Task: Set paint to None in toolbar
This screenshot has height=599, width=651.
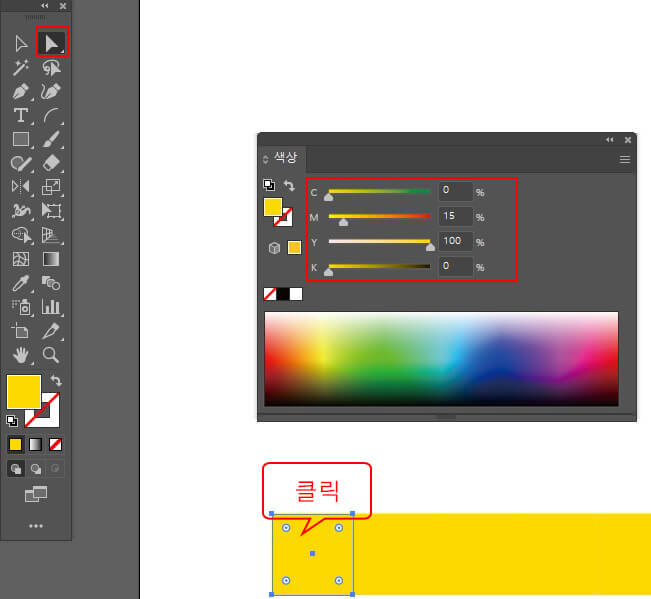Action: click(x=55, y=445)
